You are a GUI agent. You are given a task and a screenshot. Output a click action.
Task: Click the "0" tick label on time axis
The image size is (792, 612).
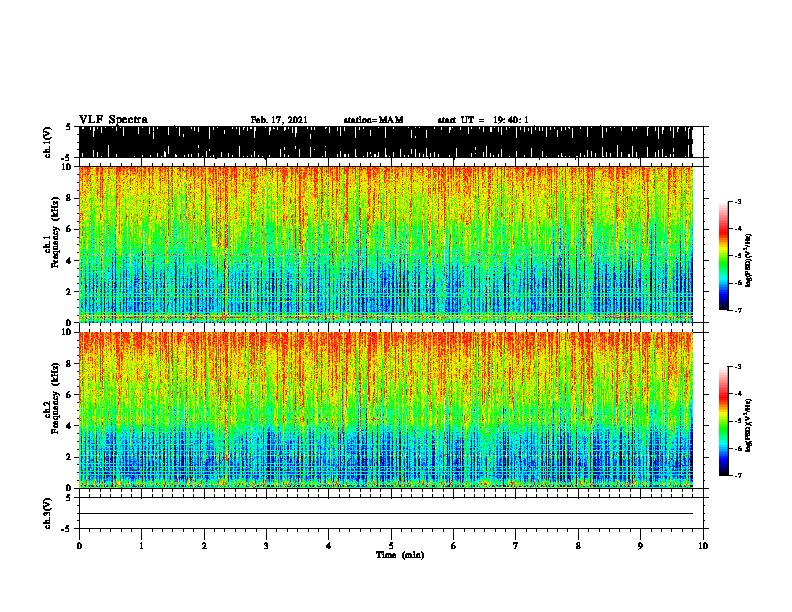coord(79,546)
